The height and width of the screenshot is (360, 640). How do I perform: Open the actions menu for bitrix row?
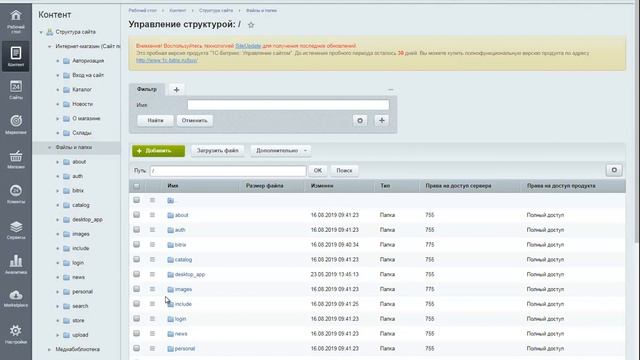152,244
